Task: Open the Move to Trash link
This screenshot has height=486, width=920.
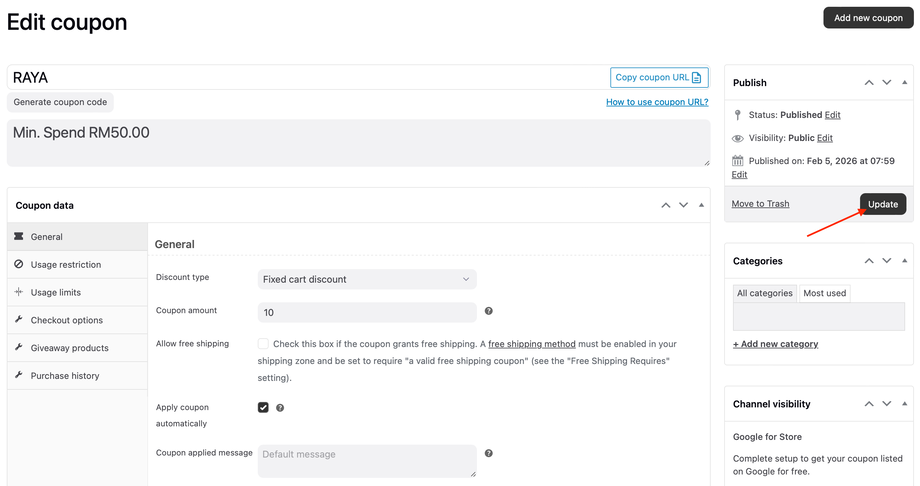Action: click(760, 204)
